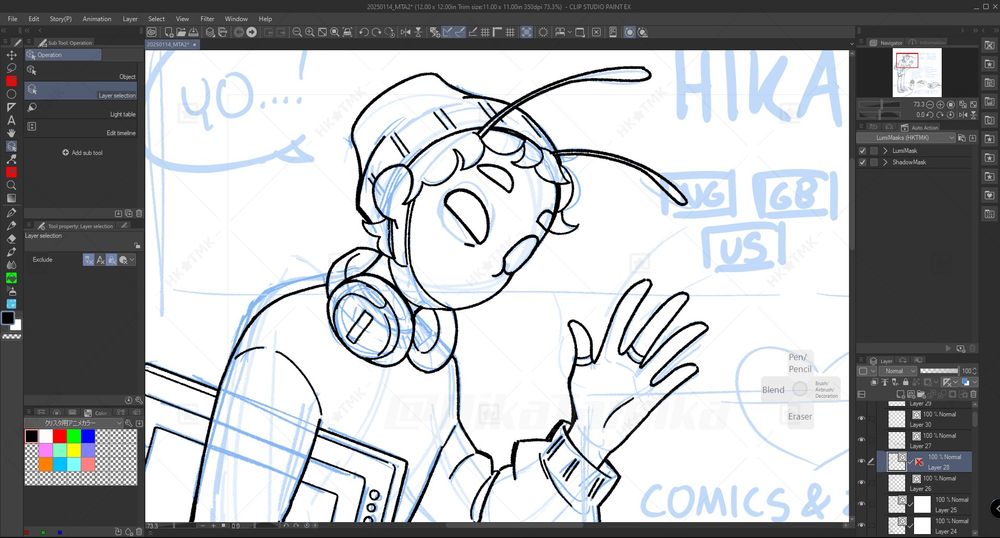1000x538 pixels.
Task: Select the Gradient tool
Action: pos(11,198)
